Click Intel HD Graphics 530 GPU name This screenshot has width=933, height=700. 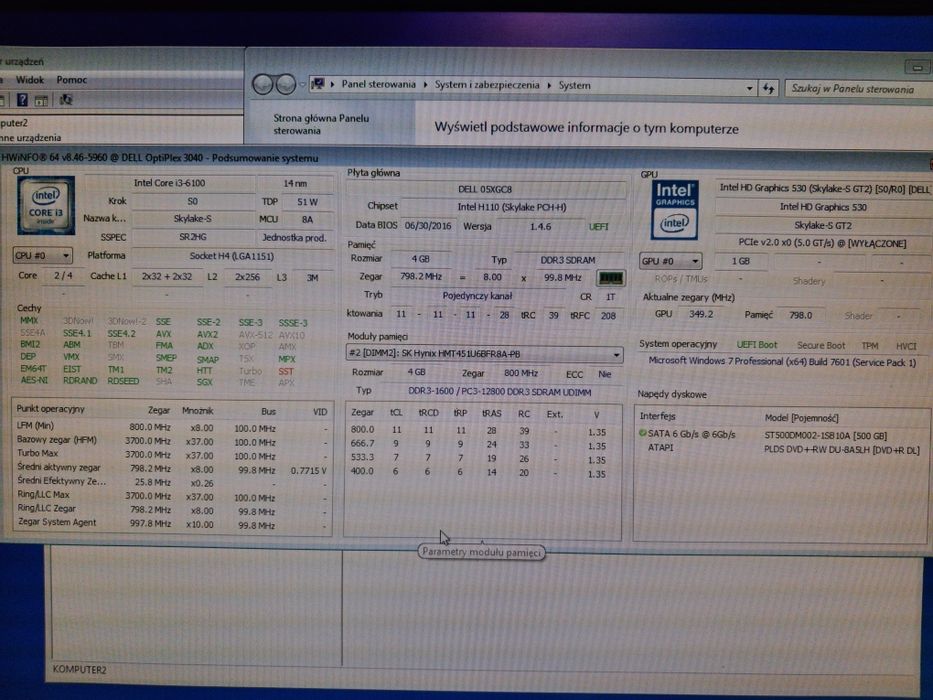click(x=823, y=207)
